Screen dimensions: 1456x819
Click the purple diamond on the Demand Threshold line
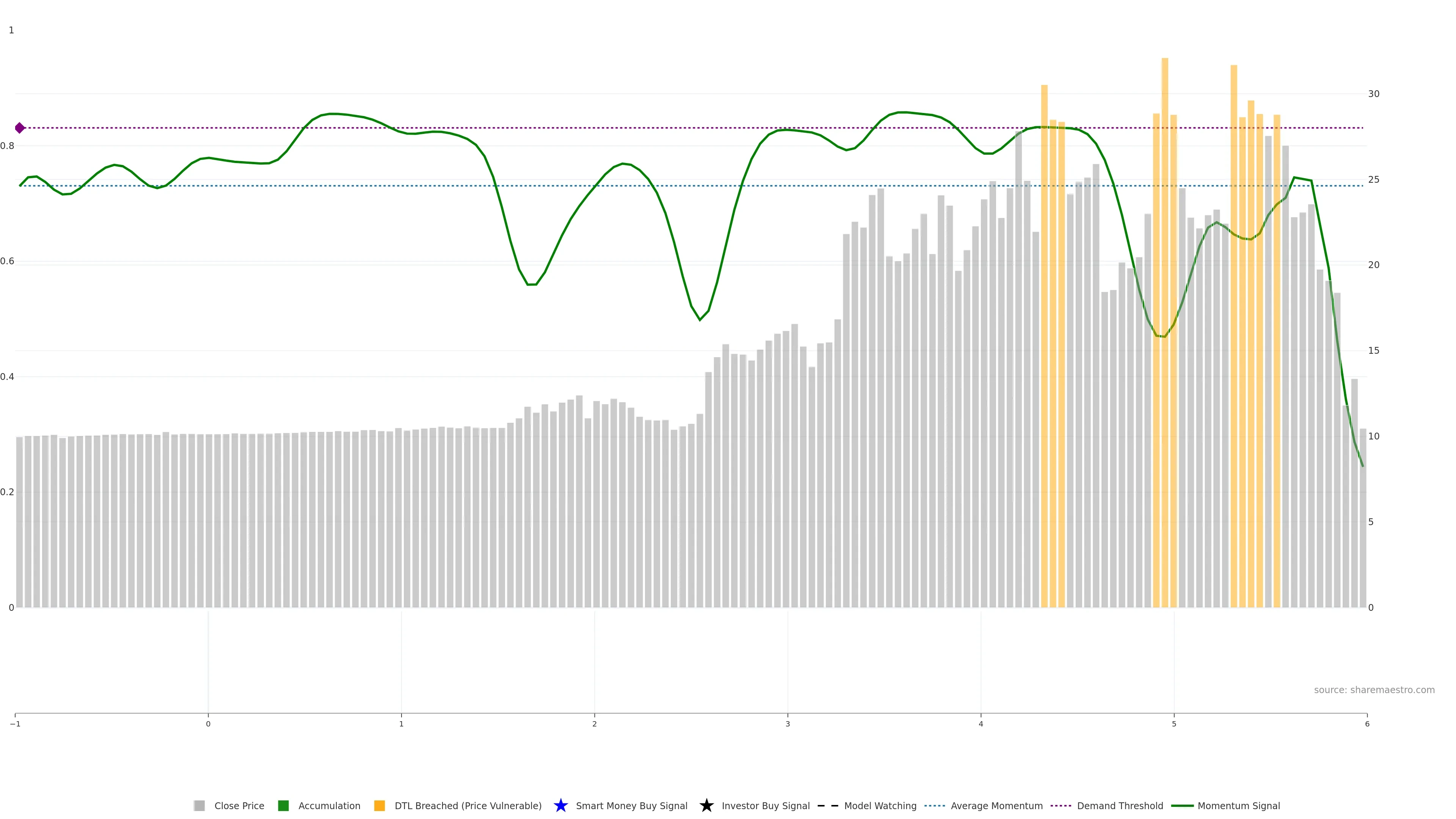tap(20, 128)
